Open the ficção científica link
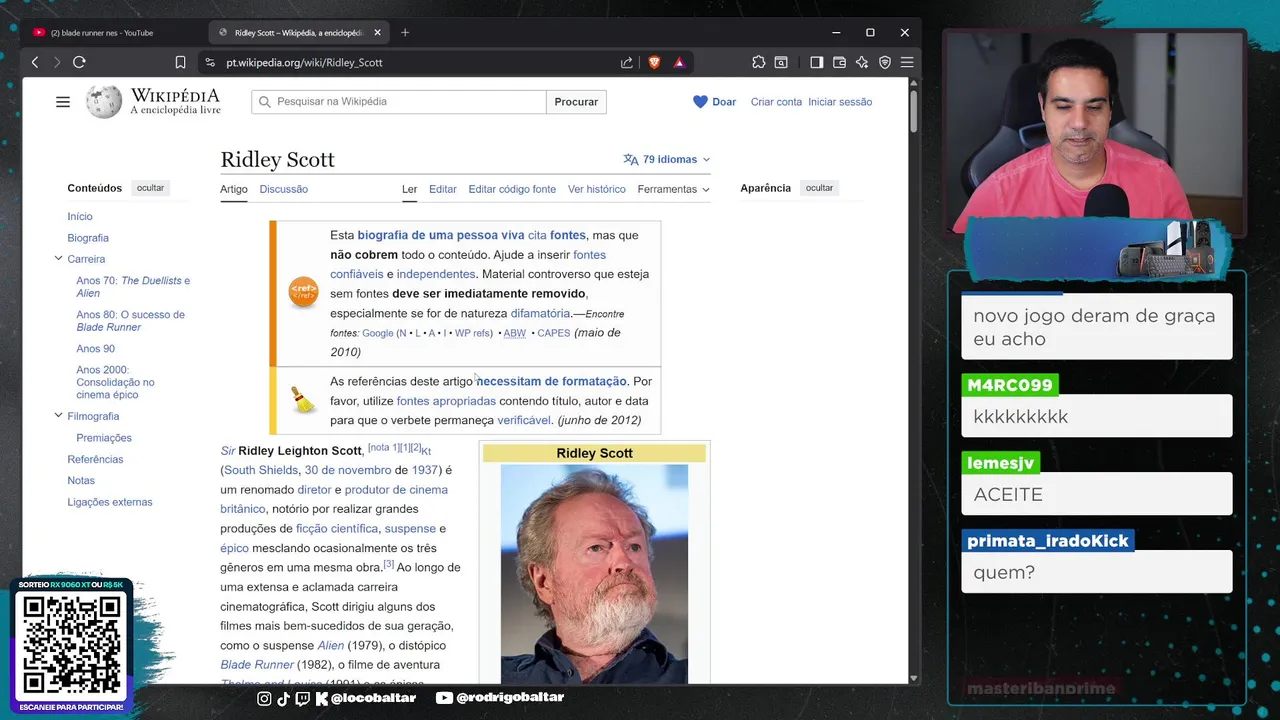Image resolution: width=1280 pixels, height=720 pixels. (x=337, y=528)
